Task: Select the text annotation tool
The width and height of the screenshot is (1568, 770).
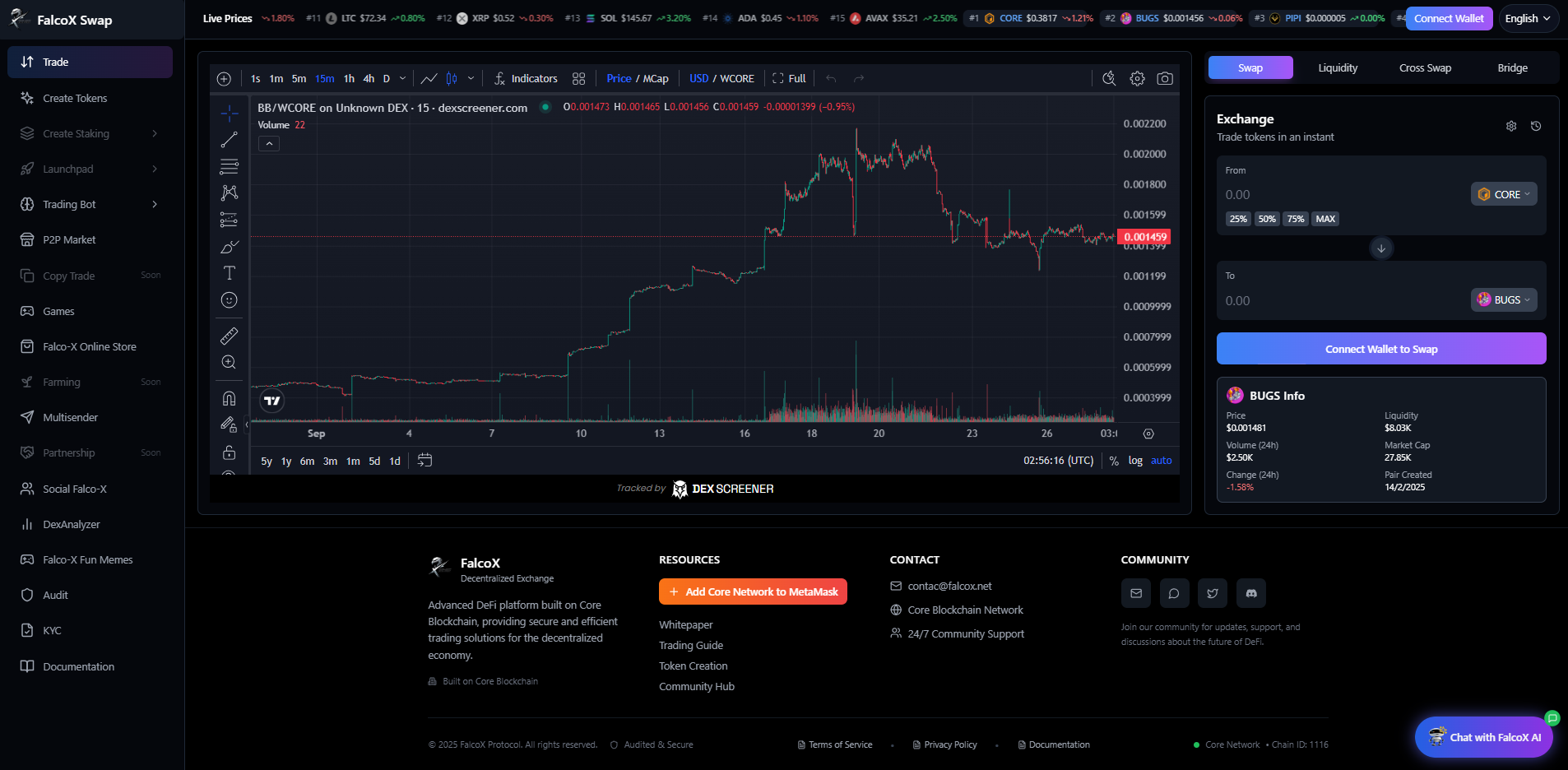Action: tap(230, 273)
